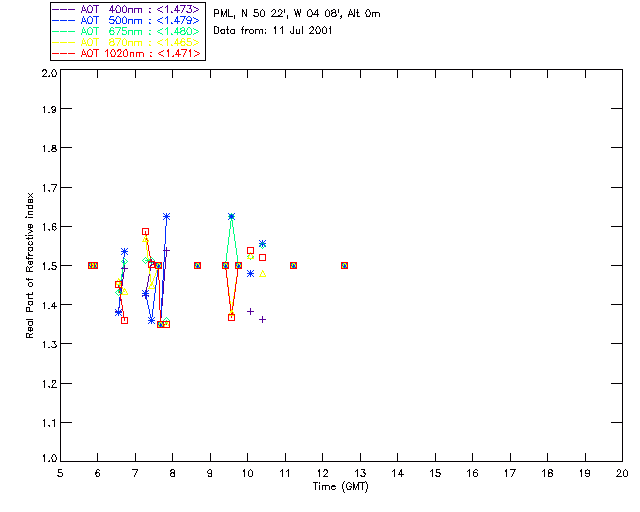This screenshot has height=512, width=640.
Task: Select legend entry 'AOT 500nm : <1.479>'
Action: click(x=140, y=20)
